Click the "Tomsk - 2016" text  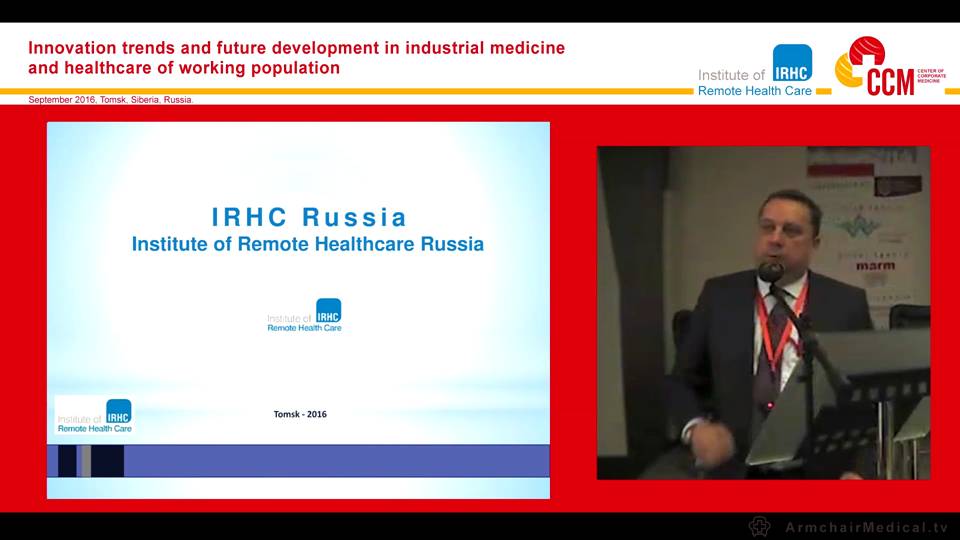[300, 414]
